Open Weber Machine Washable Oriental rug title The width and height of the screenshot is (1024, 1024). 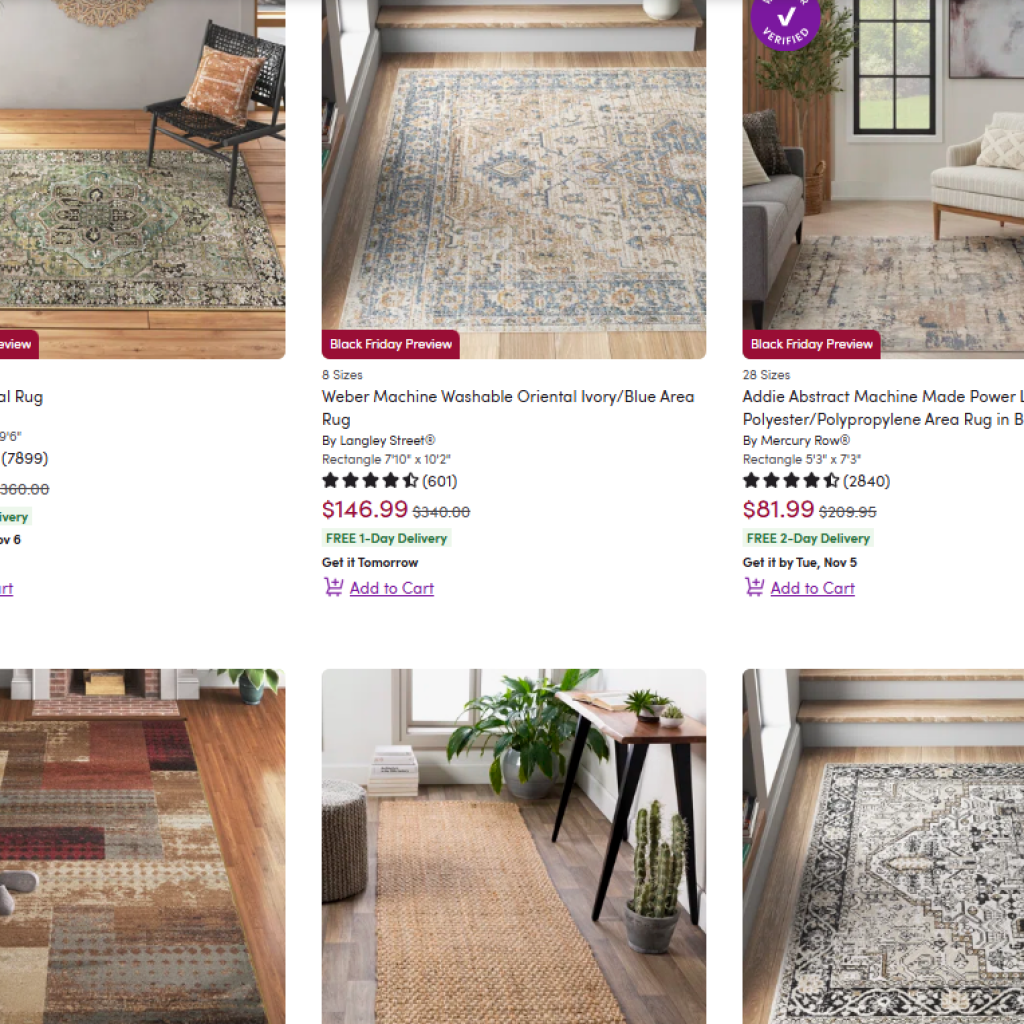[507, 408]
